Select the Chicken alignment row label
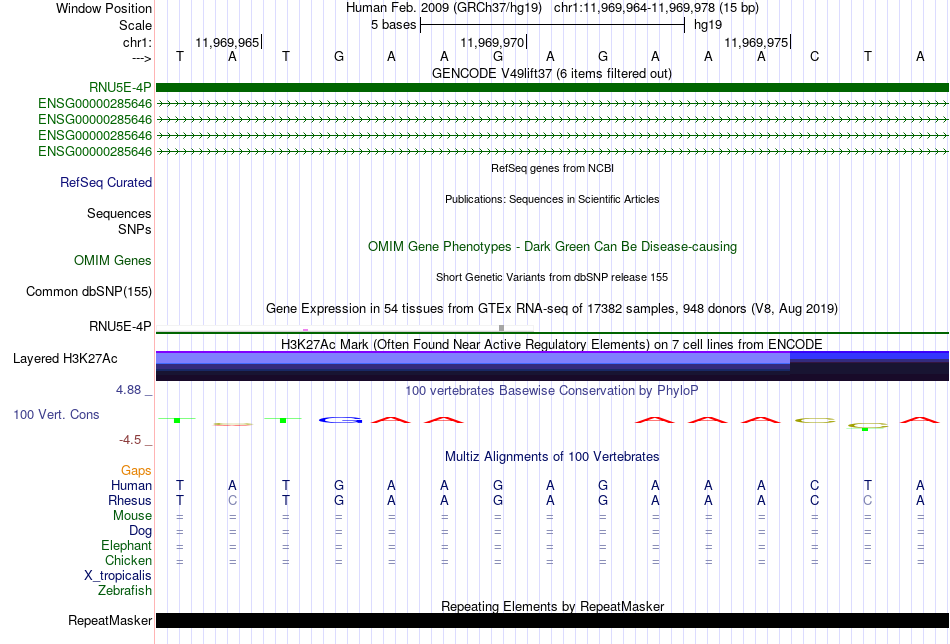Image resolution: width=950 pixels, height=644 pixels. tap(128, 560)
